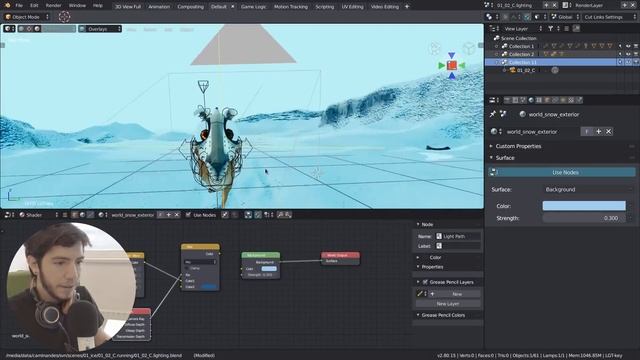
Task: Expand Collection 1 disclosure triangle
Action: [x=497, y=46]
